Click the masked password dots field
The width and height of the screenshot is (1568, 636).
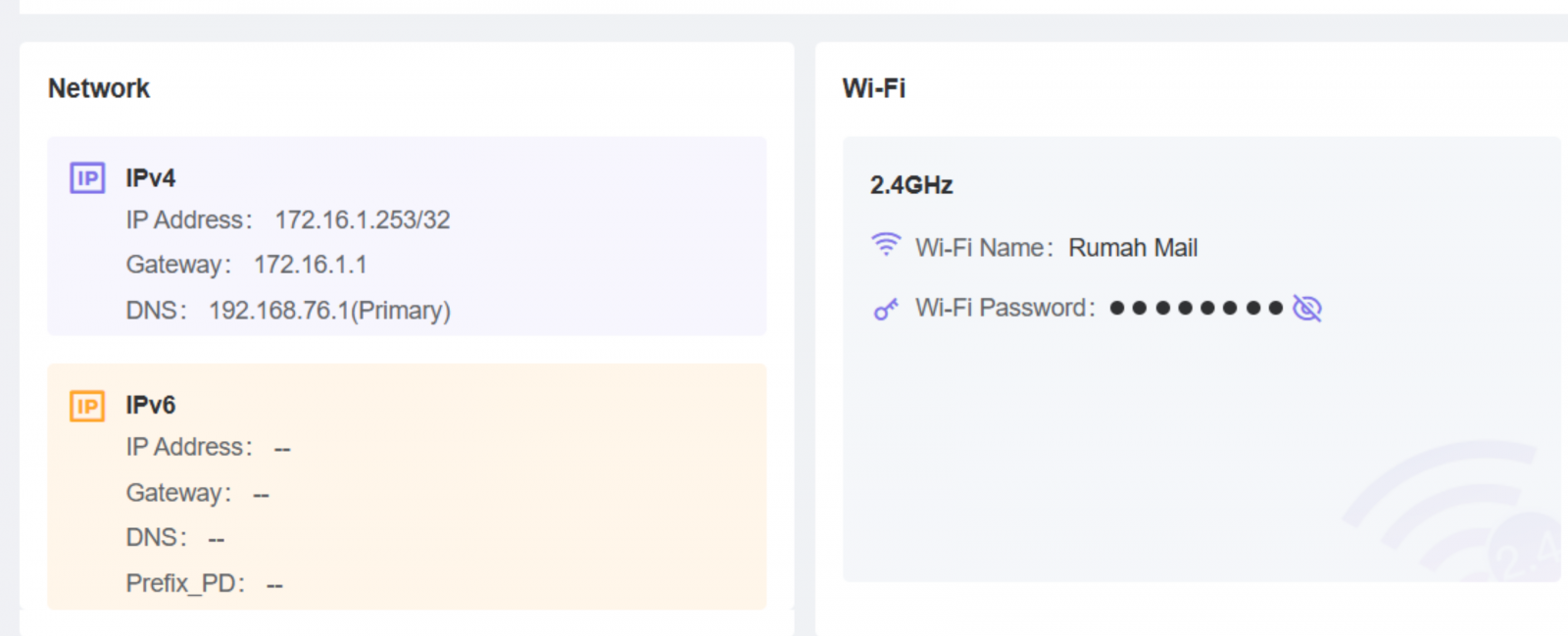coord(1196,308)
